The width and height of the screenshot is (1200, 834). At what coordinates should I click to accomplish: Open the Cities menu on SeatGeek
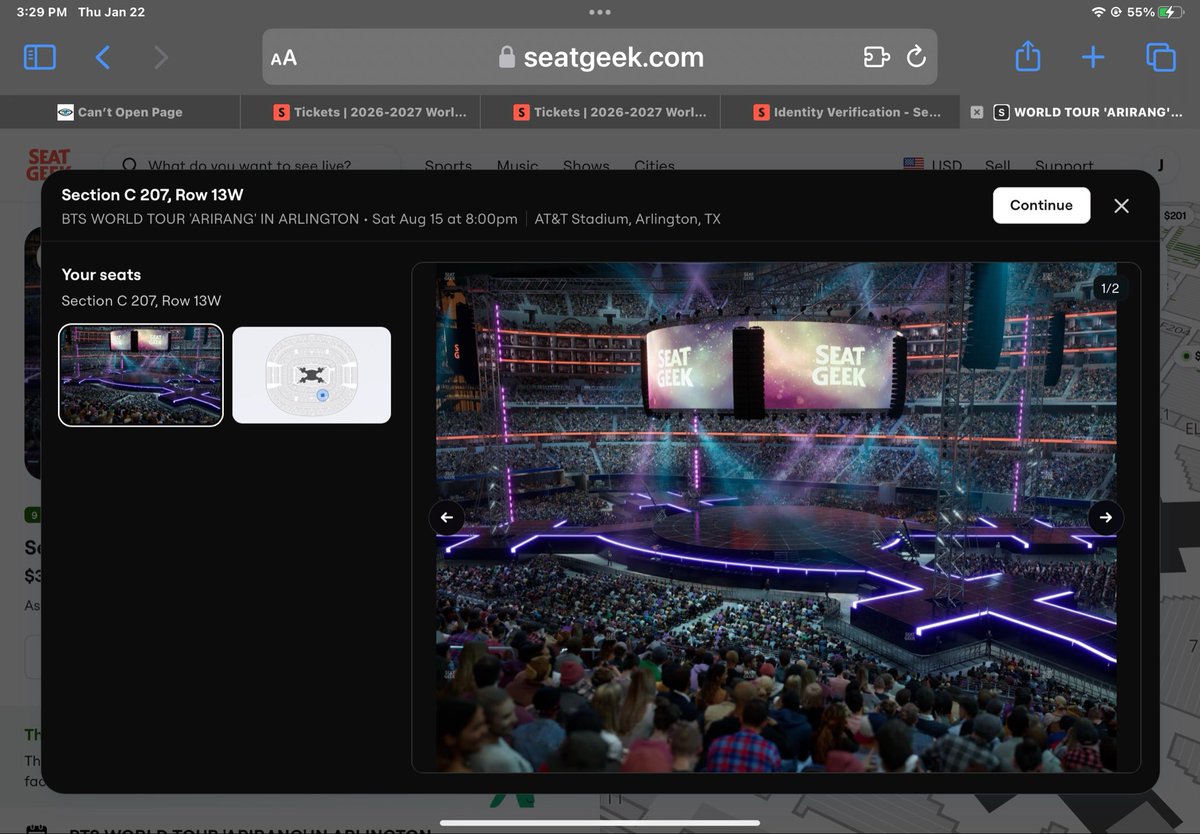(654, 166)
